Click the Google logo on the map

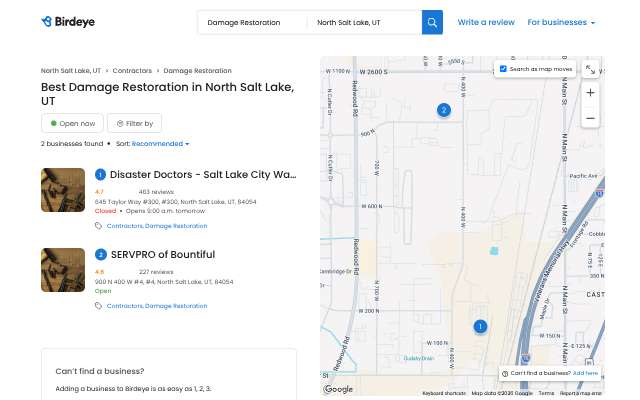[338, 389]
